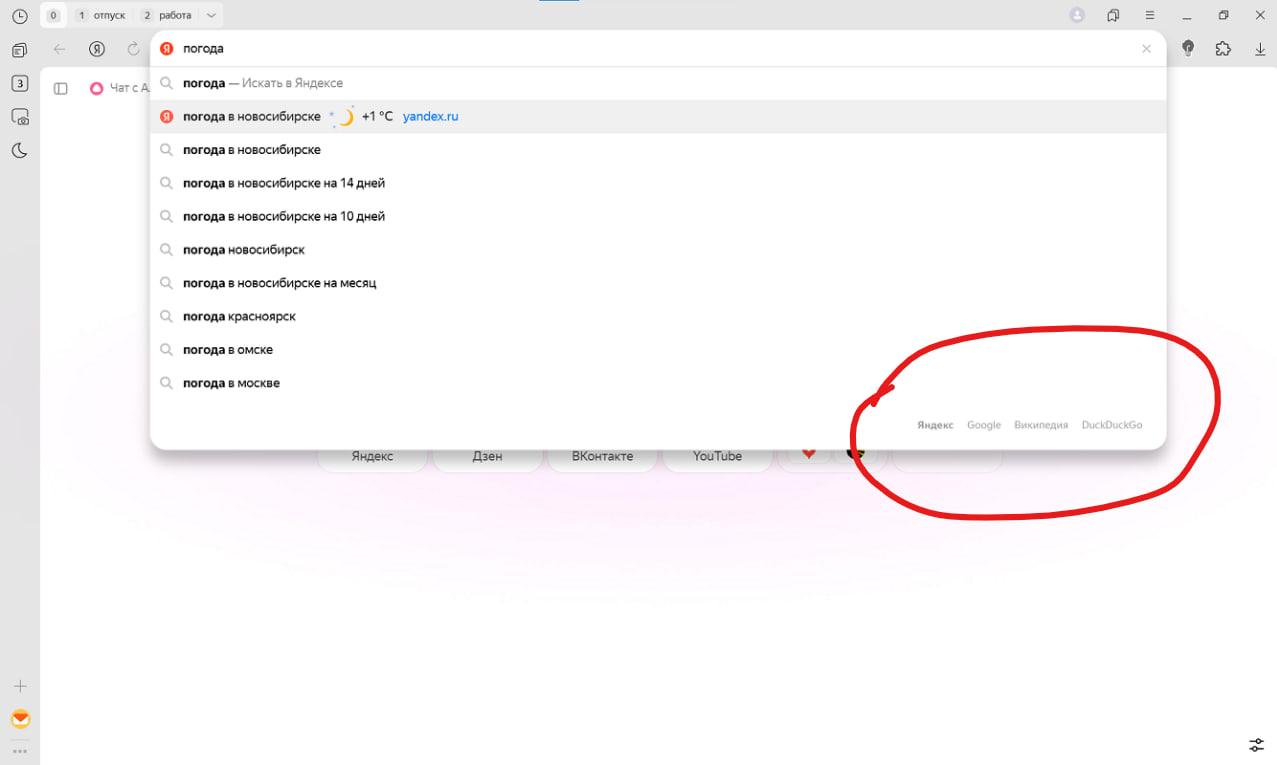Screen dimensions: 1277x765
Task: Switch search engine to DuckDuckGo
Action: tap(1112, 425)
